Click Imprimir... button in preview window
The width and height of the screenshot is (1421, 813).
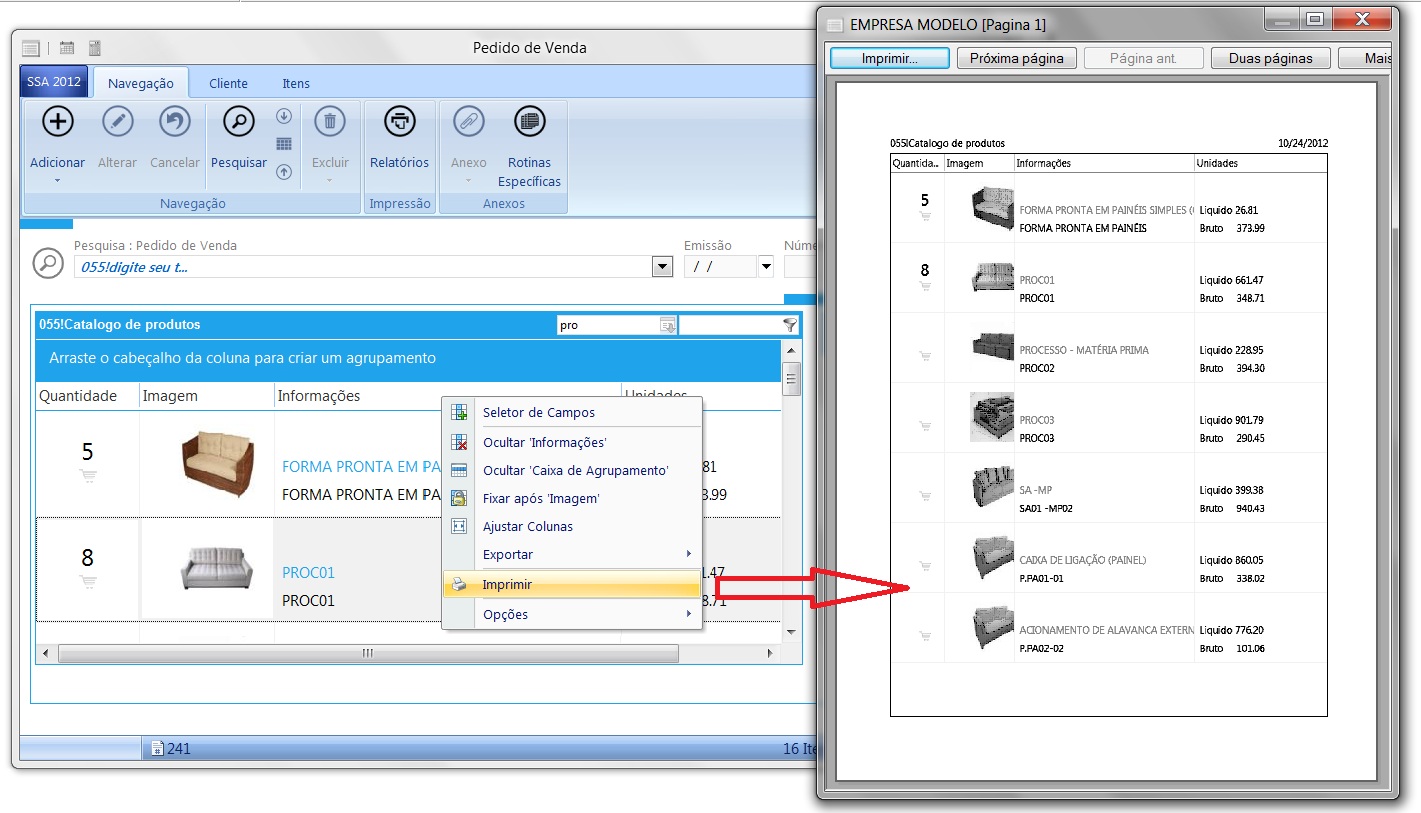point(889,58)
